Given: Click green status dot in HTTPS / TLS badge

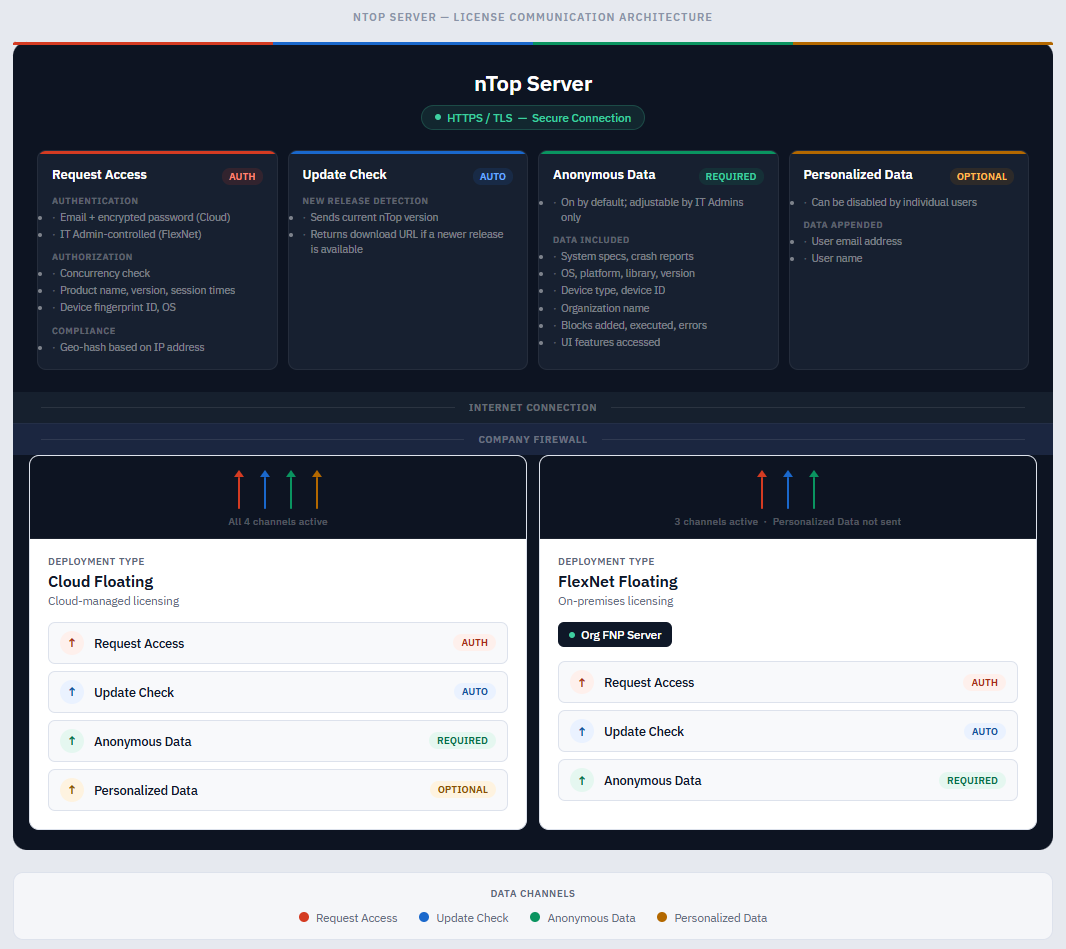Looking at the screenshot, I should (438, 118).
